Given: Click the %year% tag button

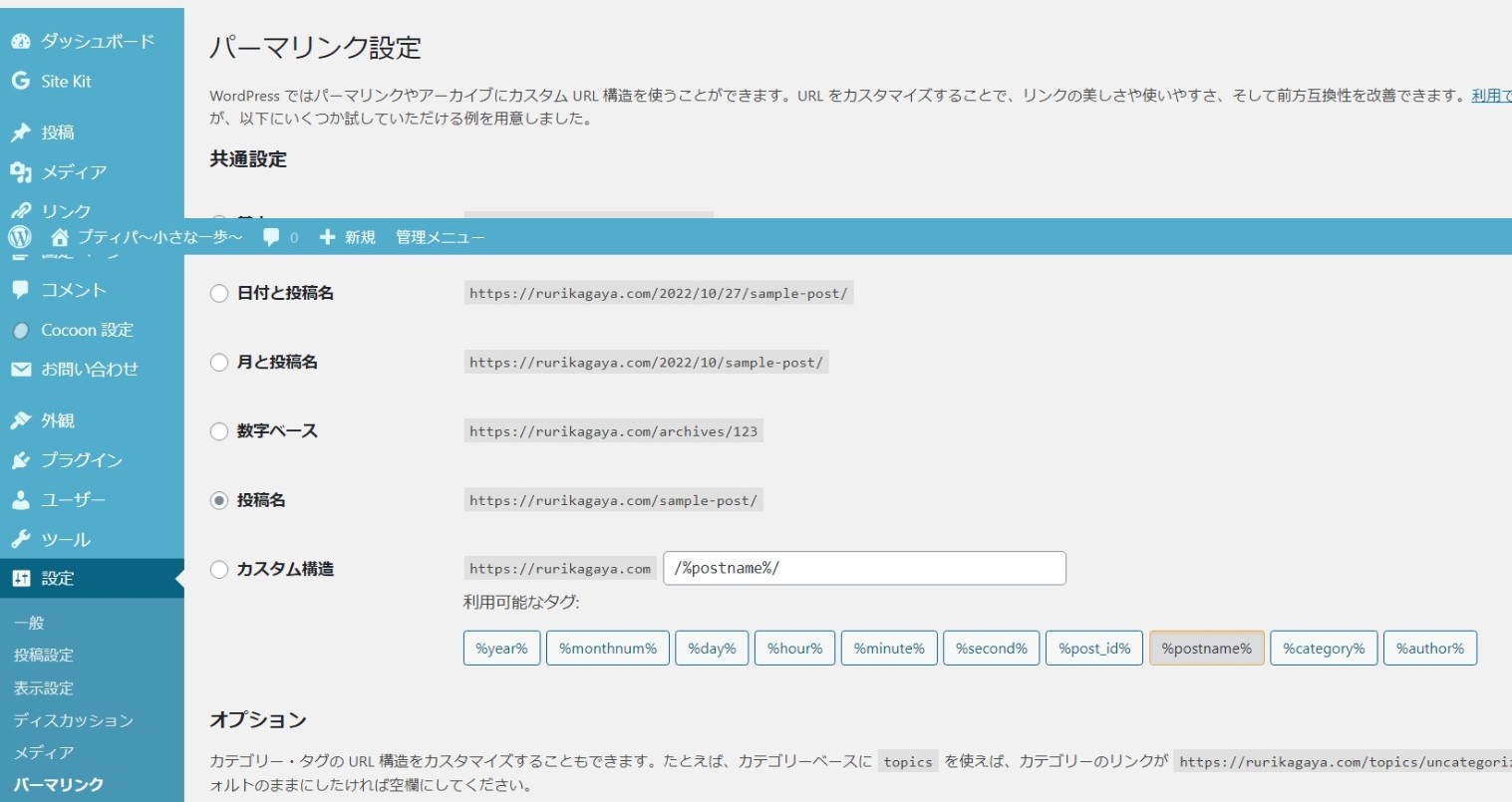Looking at the screenshot, I should click(501, 648).
